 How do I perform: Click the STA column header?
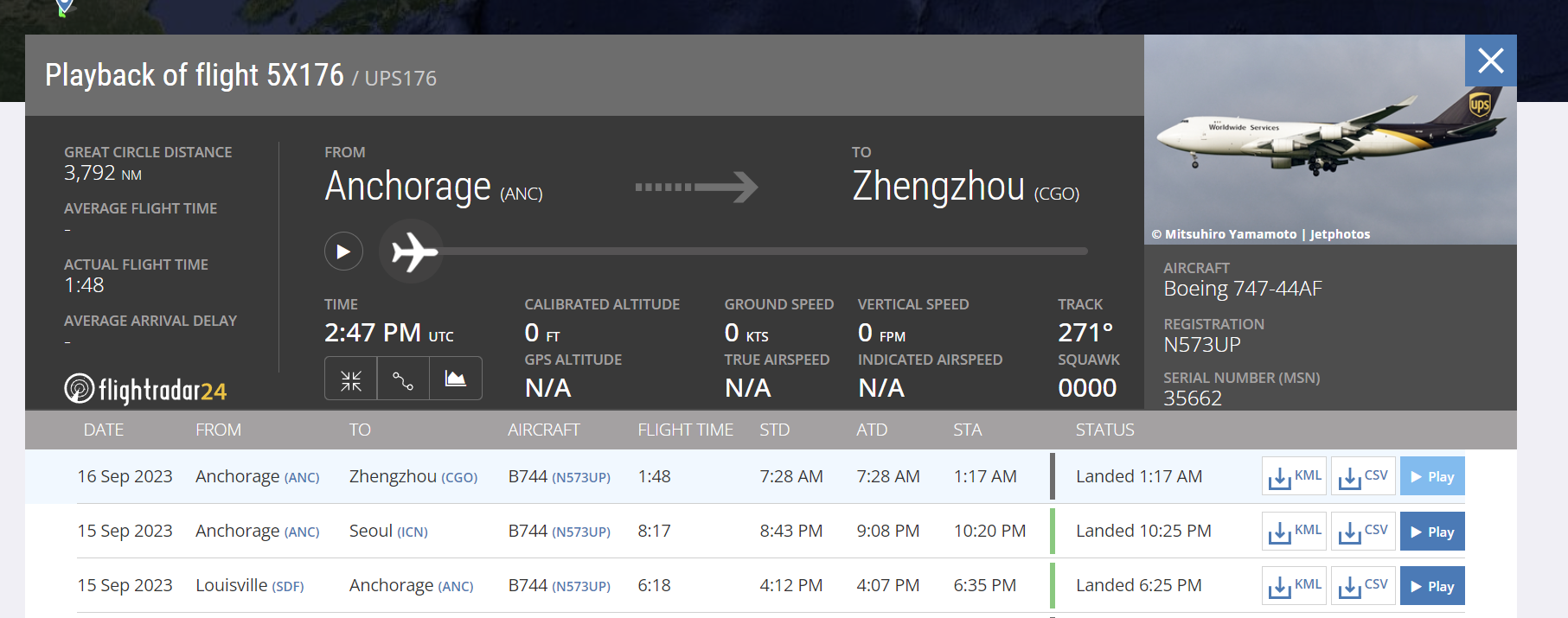click(968, 430)
